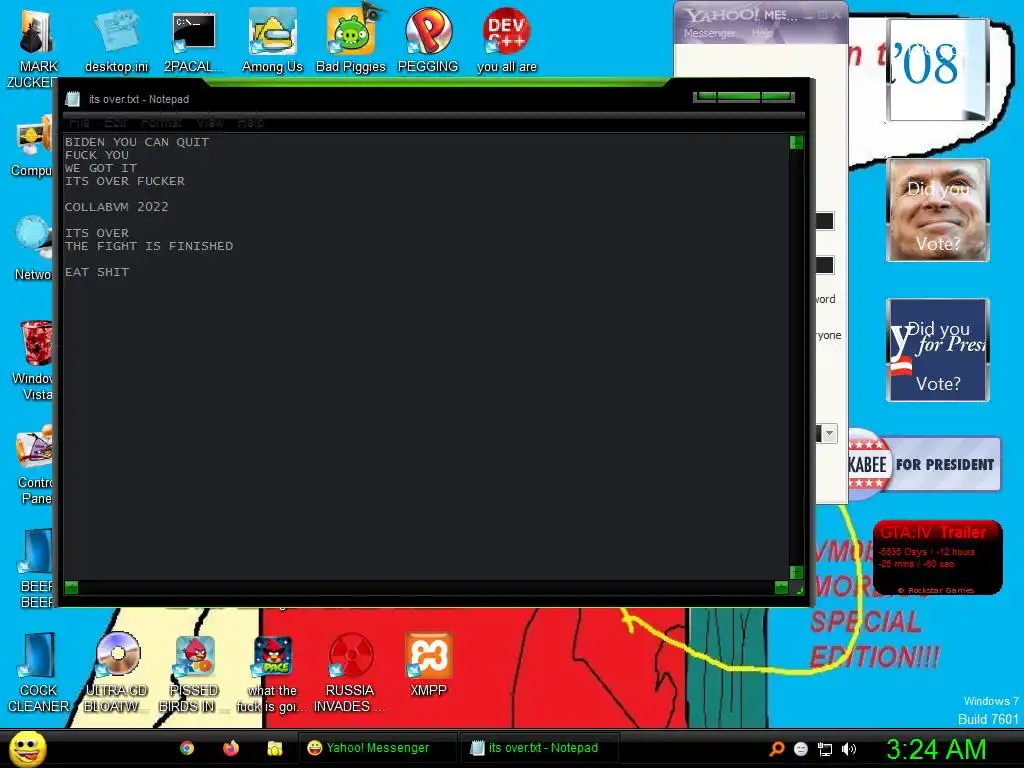Open the Computer desktop icon

[x=33, y=147]
